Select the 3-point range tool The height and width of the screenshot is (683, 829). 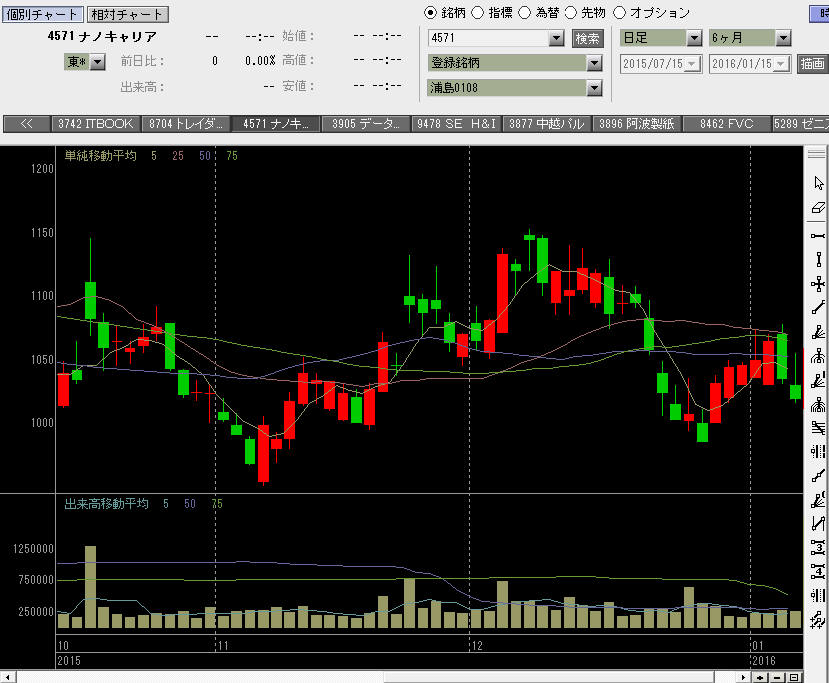click(x=818, y=547)
